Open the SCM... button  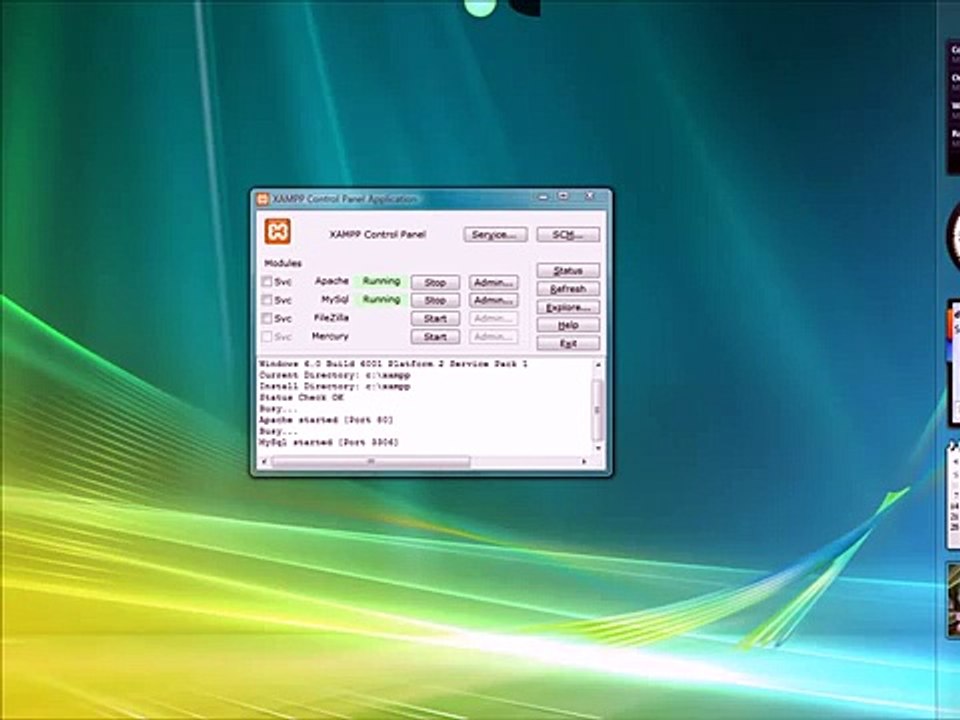click(x=568, y=234)
